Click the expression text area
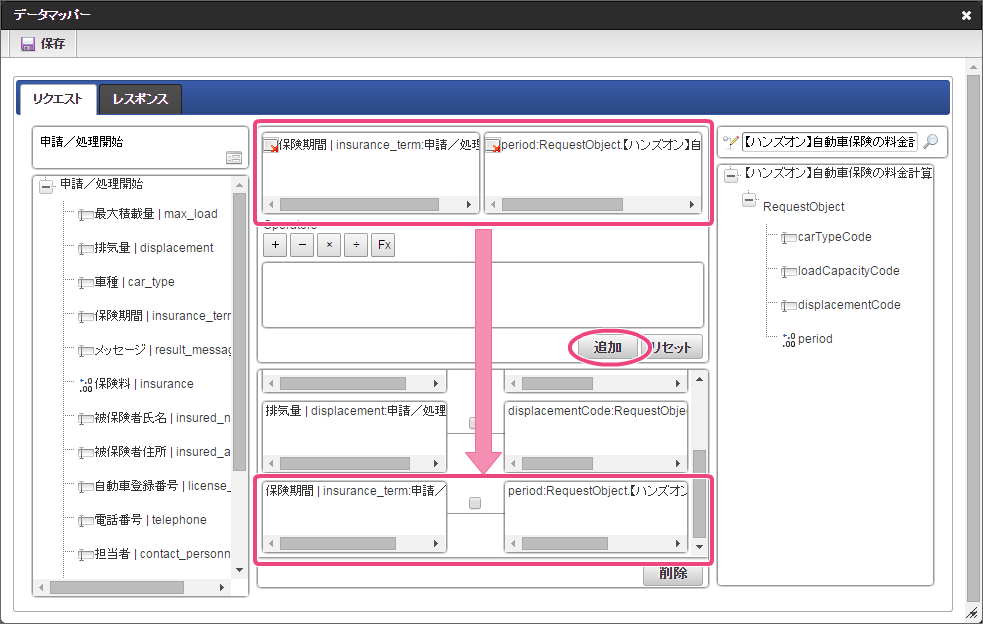983x624 pixels. click(x=483, y=295)
